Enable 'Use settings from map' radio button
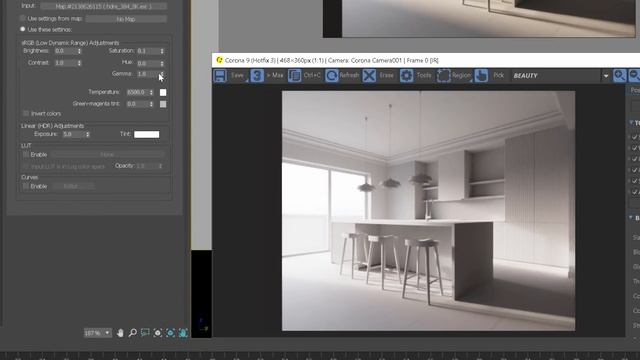The image size is (640, 360). click(23, 18)
